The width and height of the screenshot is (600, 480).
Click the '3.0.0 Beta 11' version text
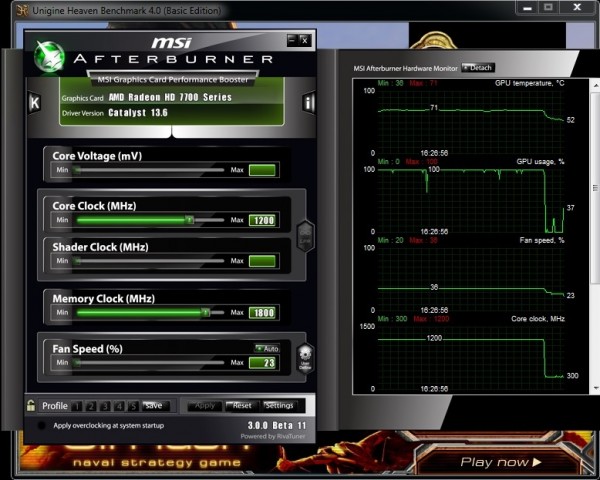point(277,426)
